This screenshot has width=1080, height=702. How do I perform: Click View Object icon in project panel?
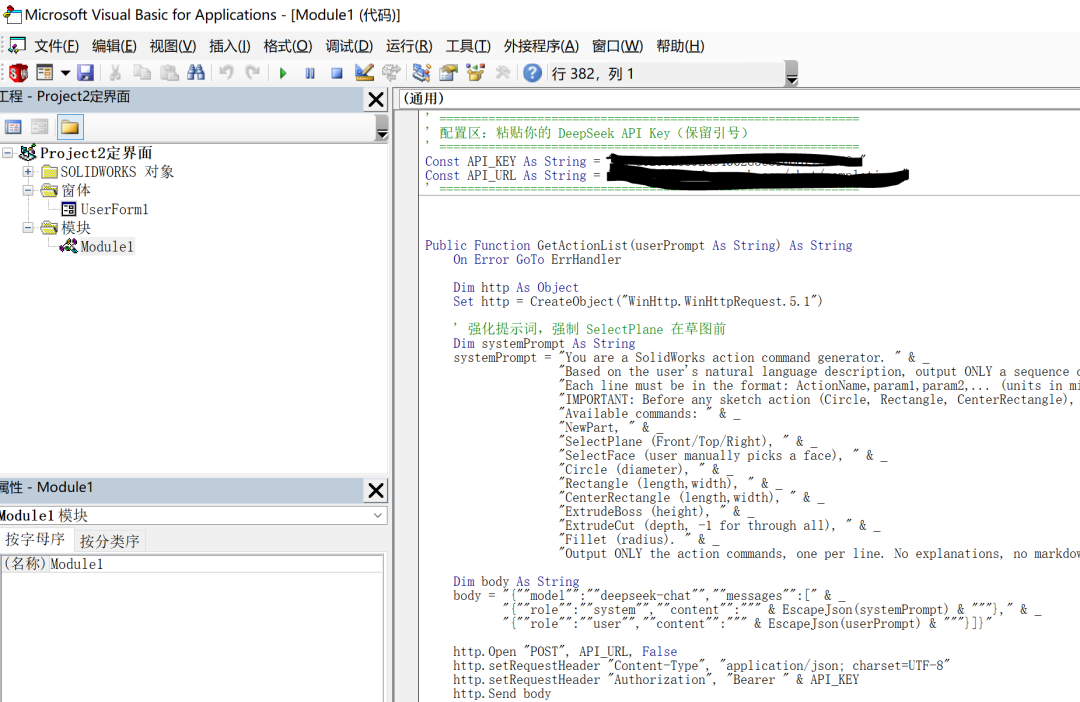(40, 127)
